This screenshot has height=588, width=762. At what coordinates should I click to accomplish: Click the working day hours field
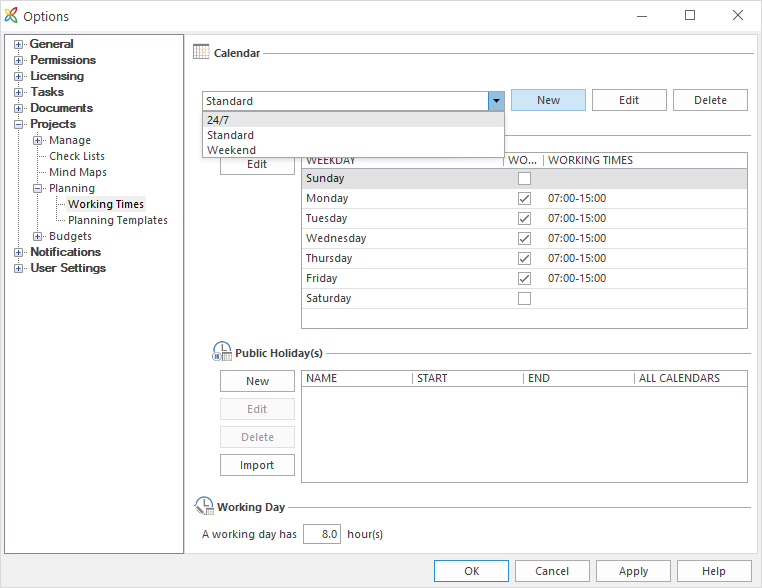[322, 534]
